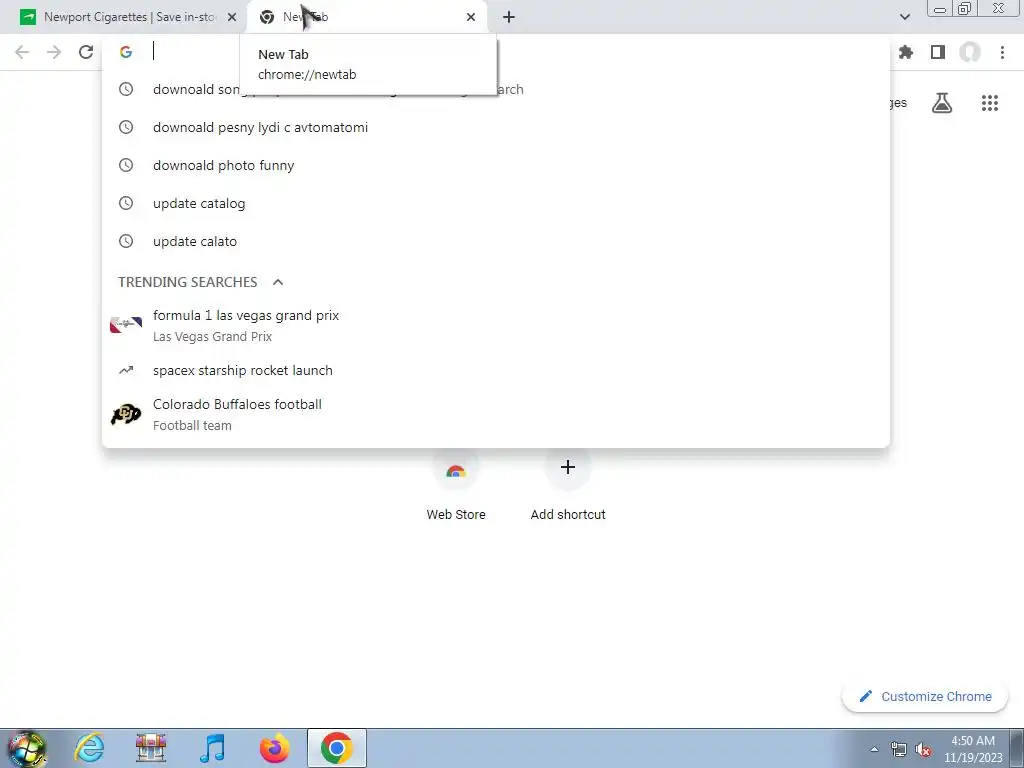Go forward with the forward arrow
1024x768 pixels.
(54, 52)
